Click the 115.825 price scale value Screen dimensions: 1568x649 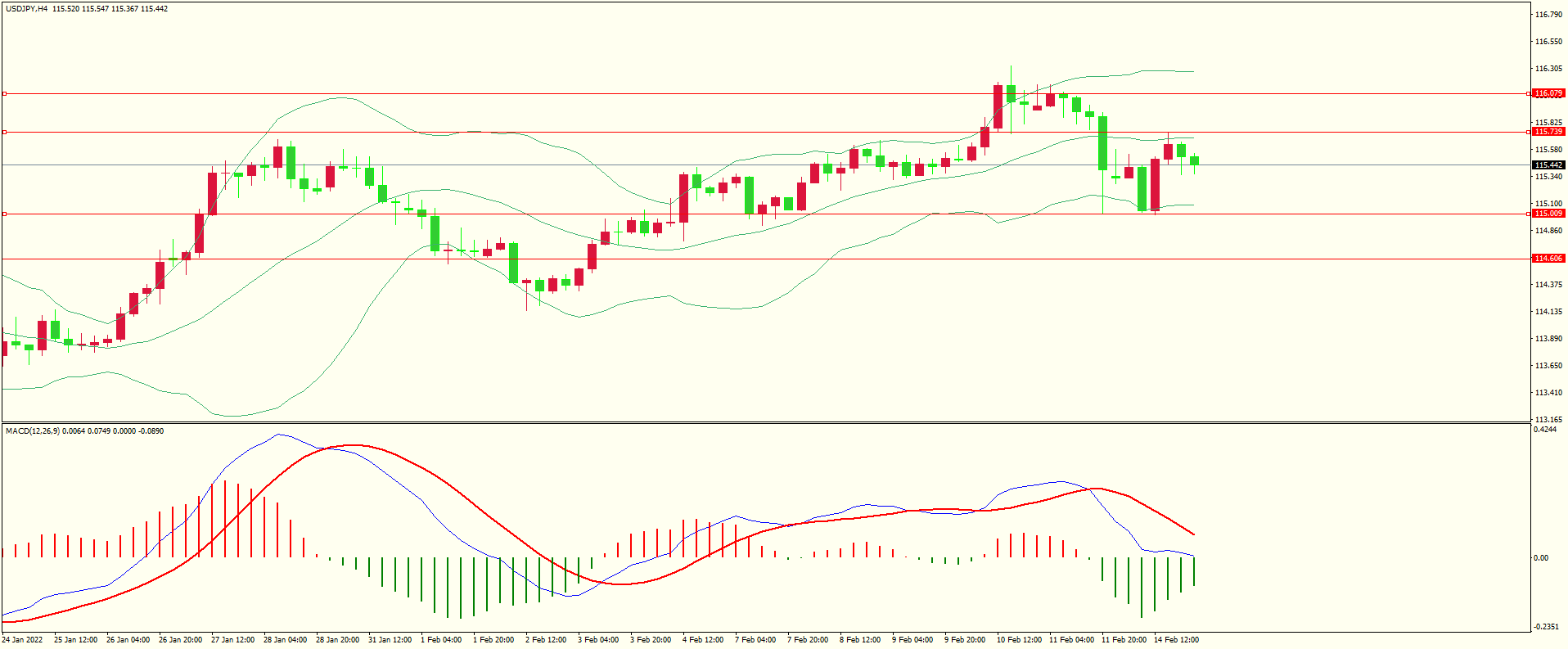(x=1549, y=123)
